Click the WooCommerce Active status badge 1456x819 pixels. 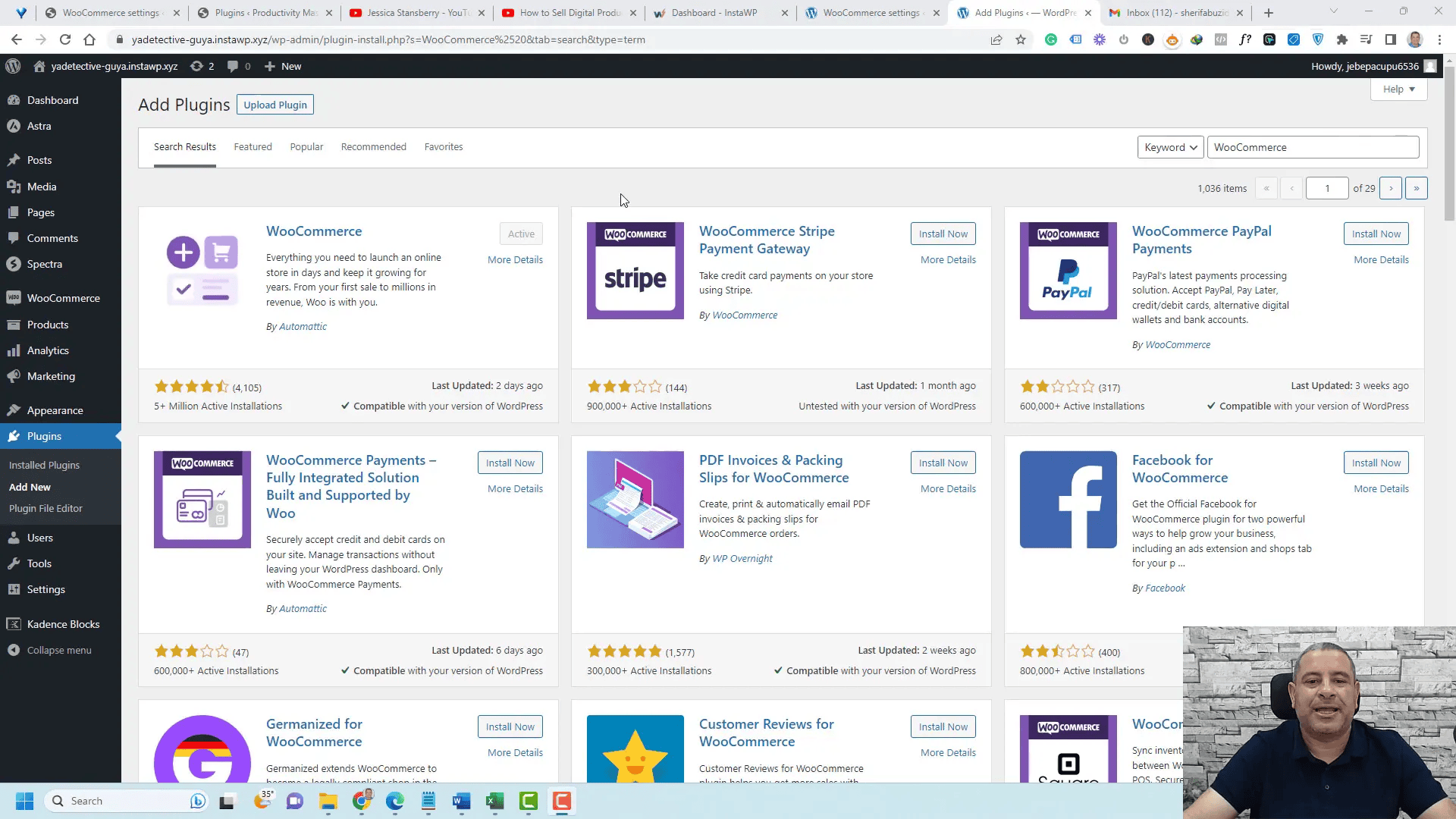click(x=521, y=233)
